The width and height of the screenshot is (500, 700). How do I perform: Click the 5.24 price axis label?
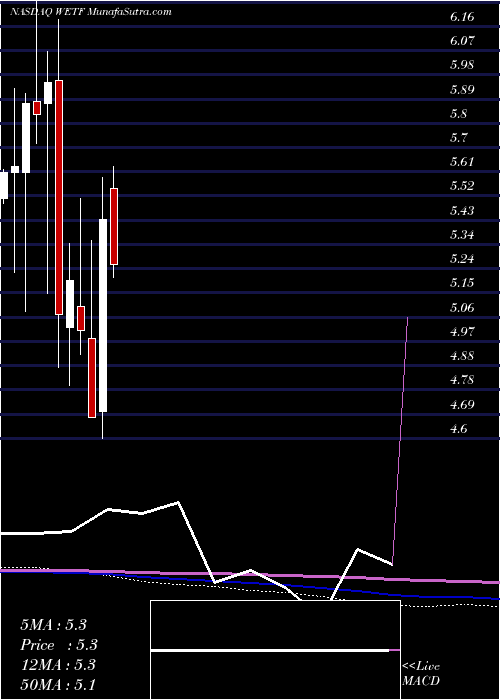(x=462, y=259)
